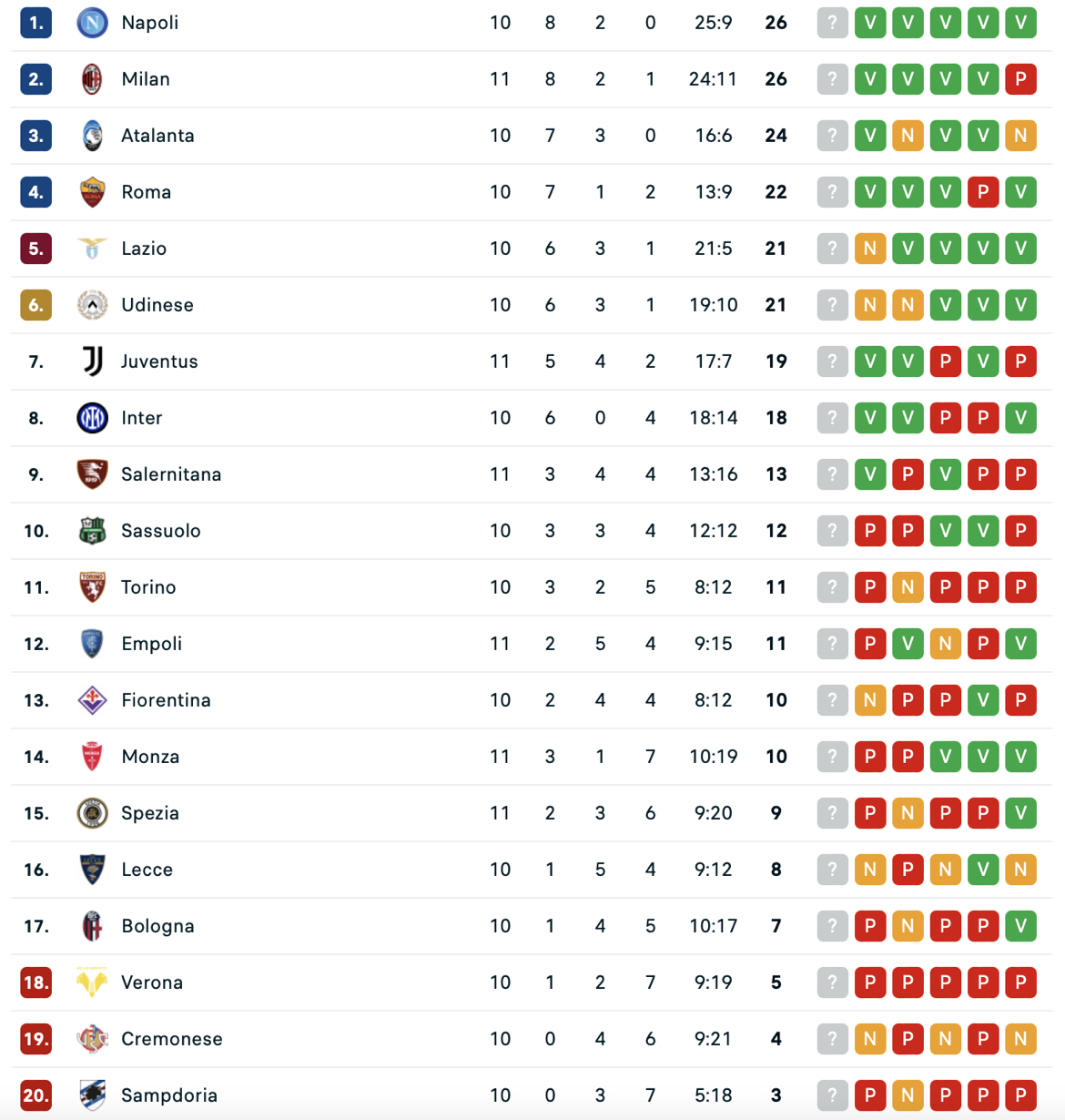Click the Fiorentina club crest icon

click(x=92, y=700)
